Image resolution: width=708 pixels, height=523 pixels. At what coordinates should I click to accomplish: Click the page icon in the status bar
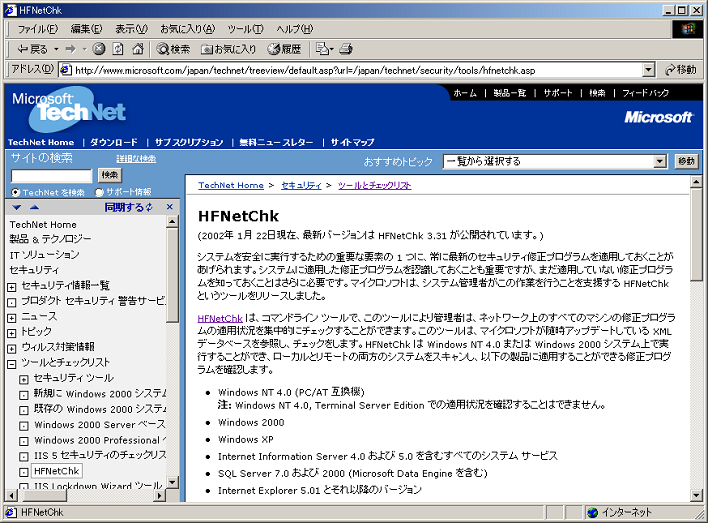coord(11,512)
